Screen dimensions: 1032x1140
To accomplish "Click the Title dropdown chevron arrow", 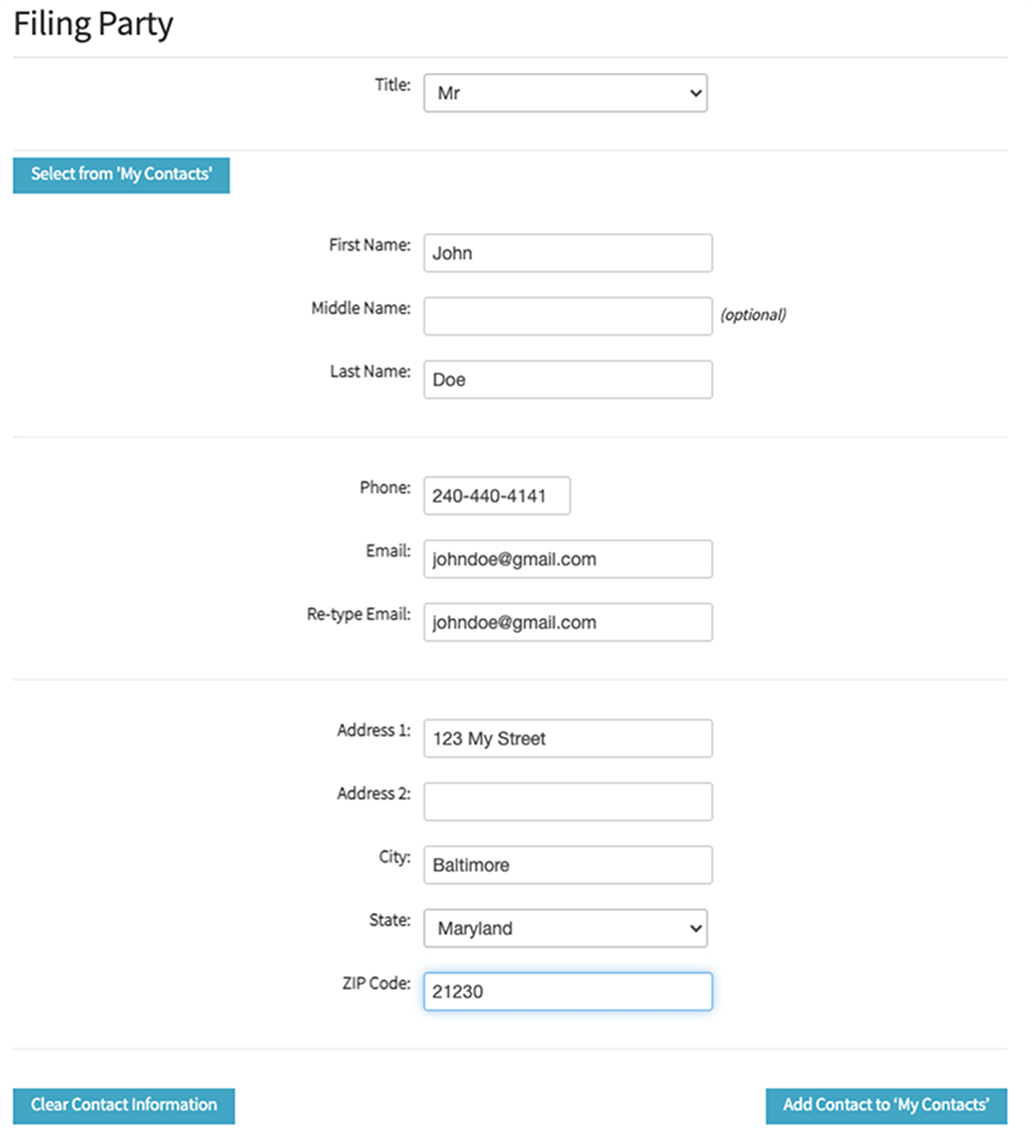I will [695, 93].
